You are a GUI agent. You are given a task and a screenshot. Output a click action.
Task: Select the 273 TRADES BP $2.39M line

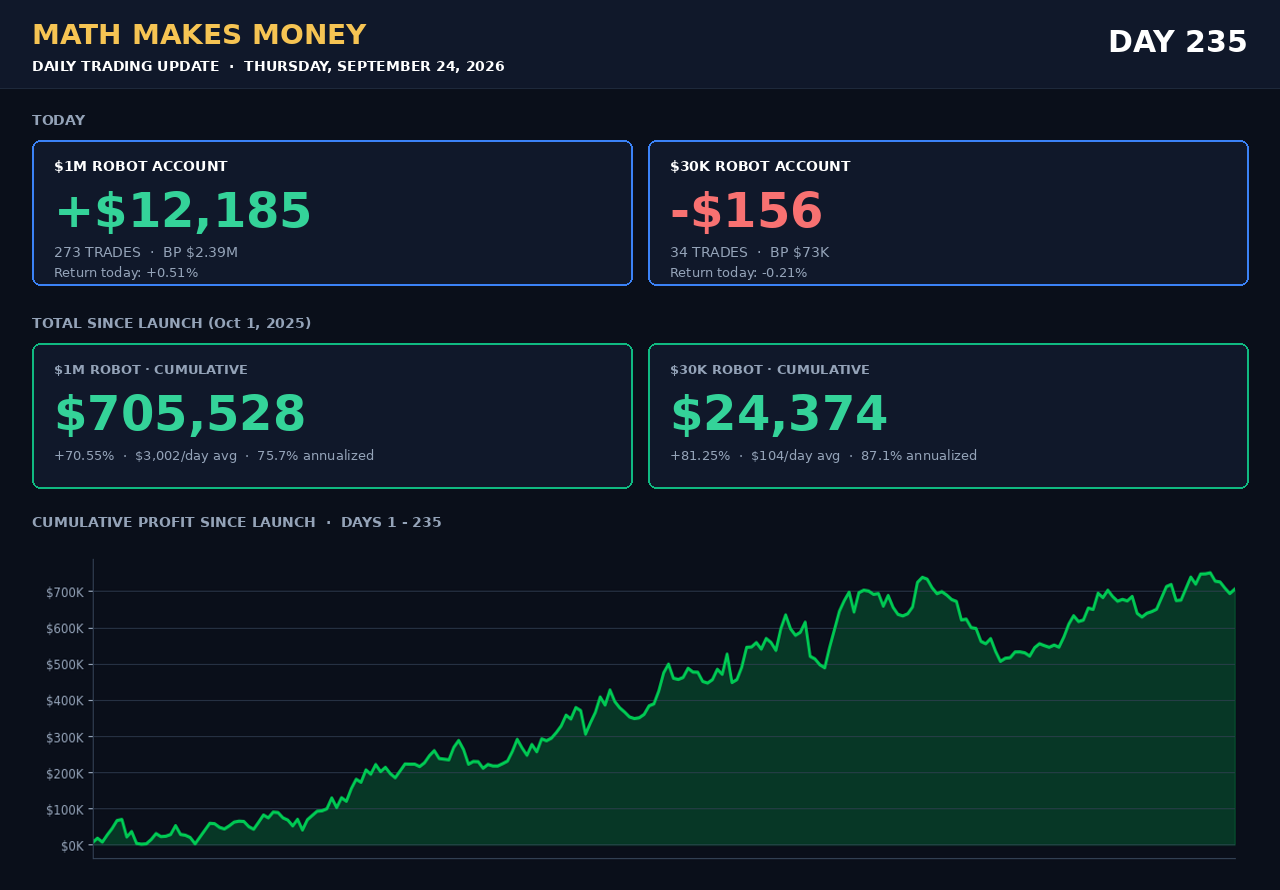point(146,253)
